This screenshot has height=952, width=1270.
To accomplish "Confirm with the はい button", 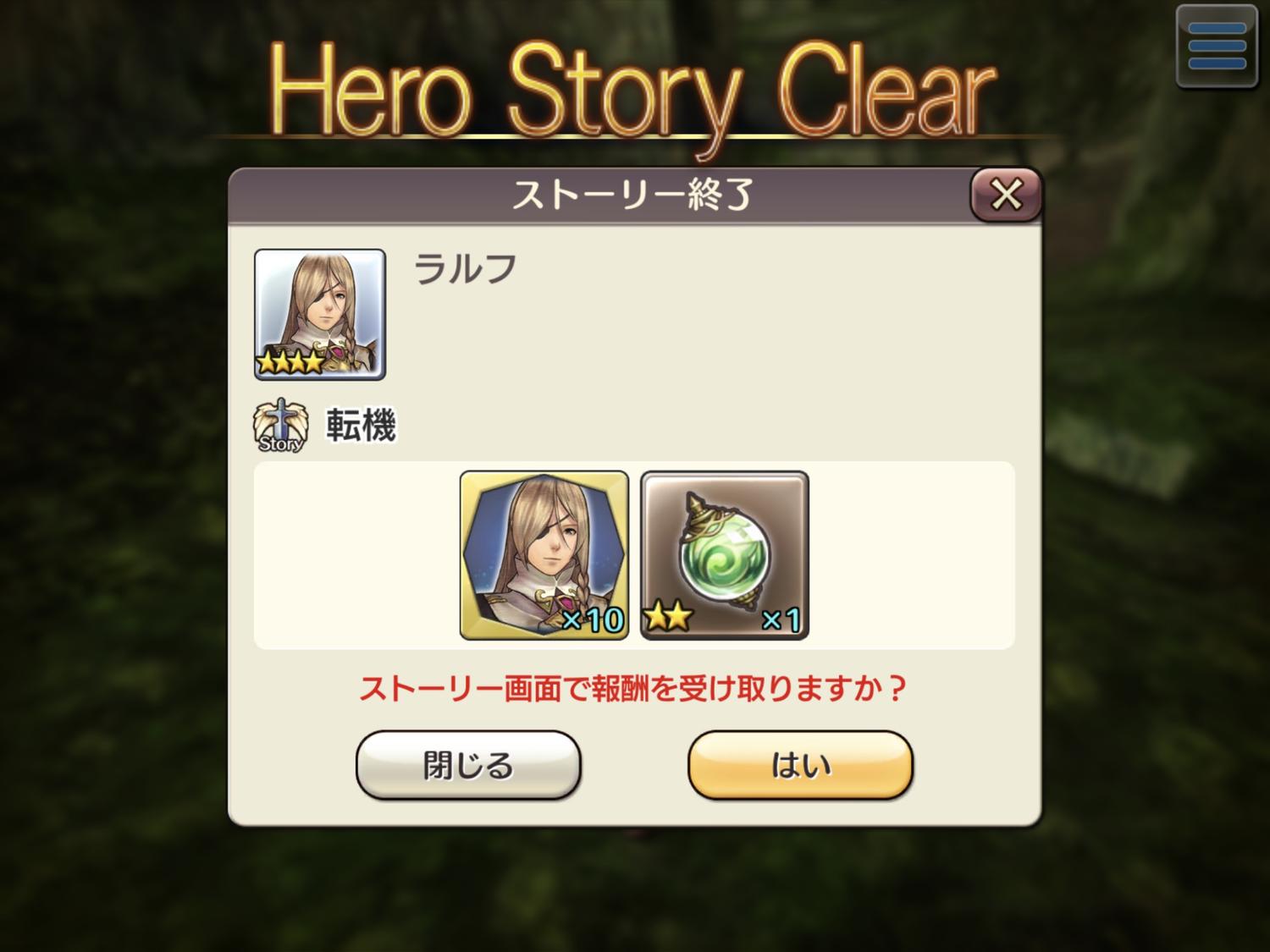I will click(x=800, y=765).
